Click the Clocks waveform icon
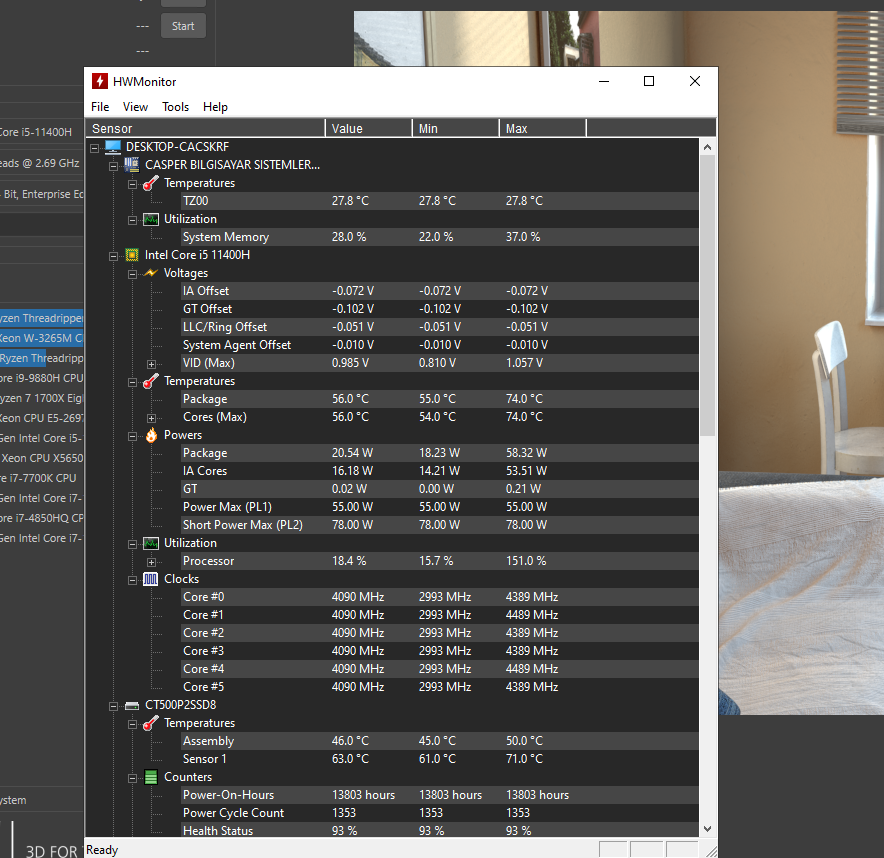 tap(151, 579)
